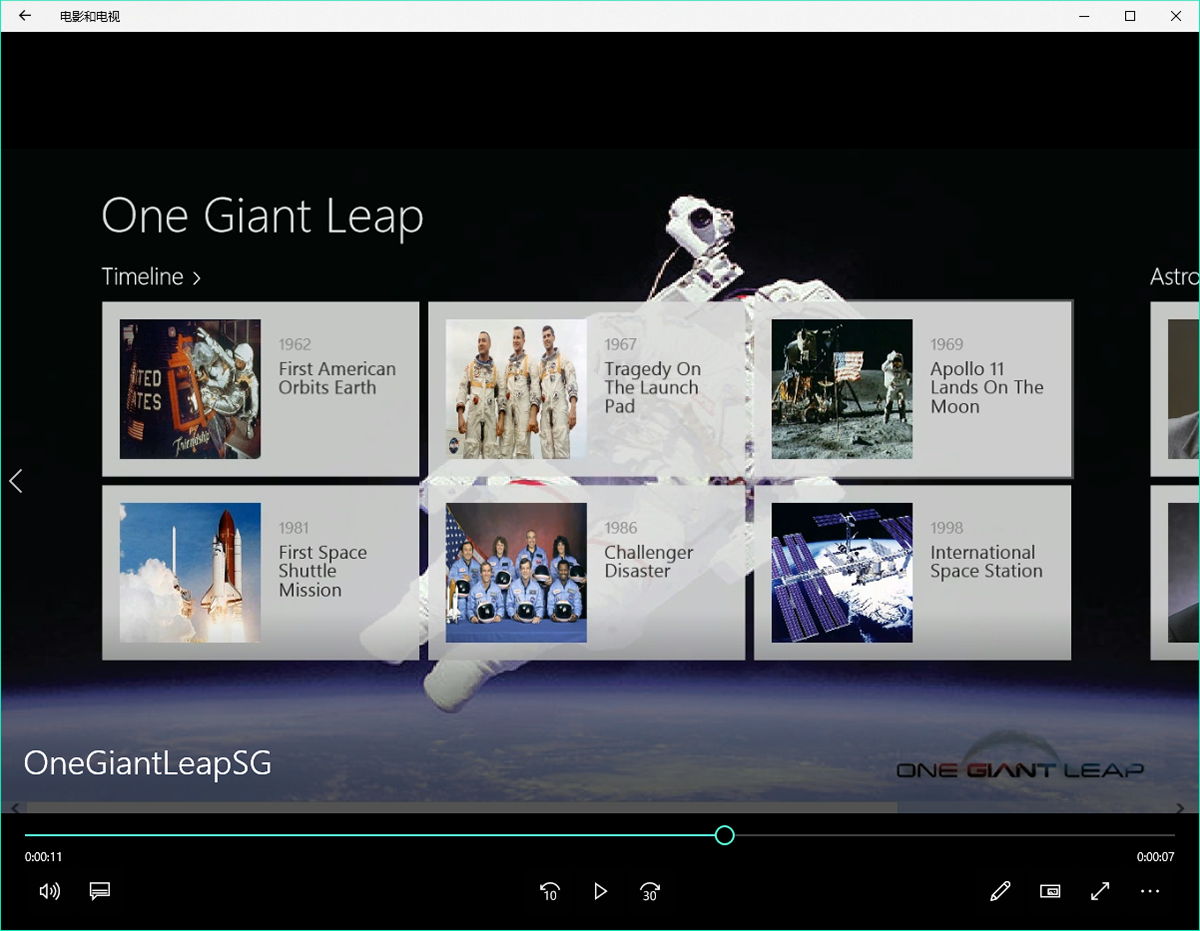Select the 1986 Challenger Disaster card

pyautogui.click(x=587, y=572)
